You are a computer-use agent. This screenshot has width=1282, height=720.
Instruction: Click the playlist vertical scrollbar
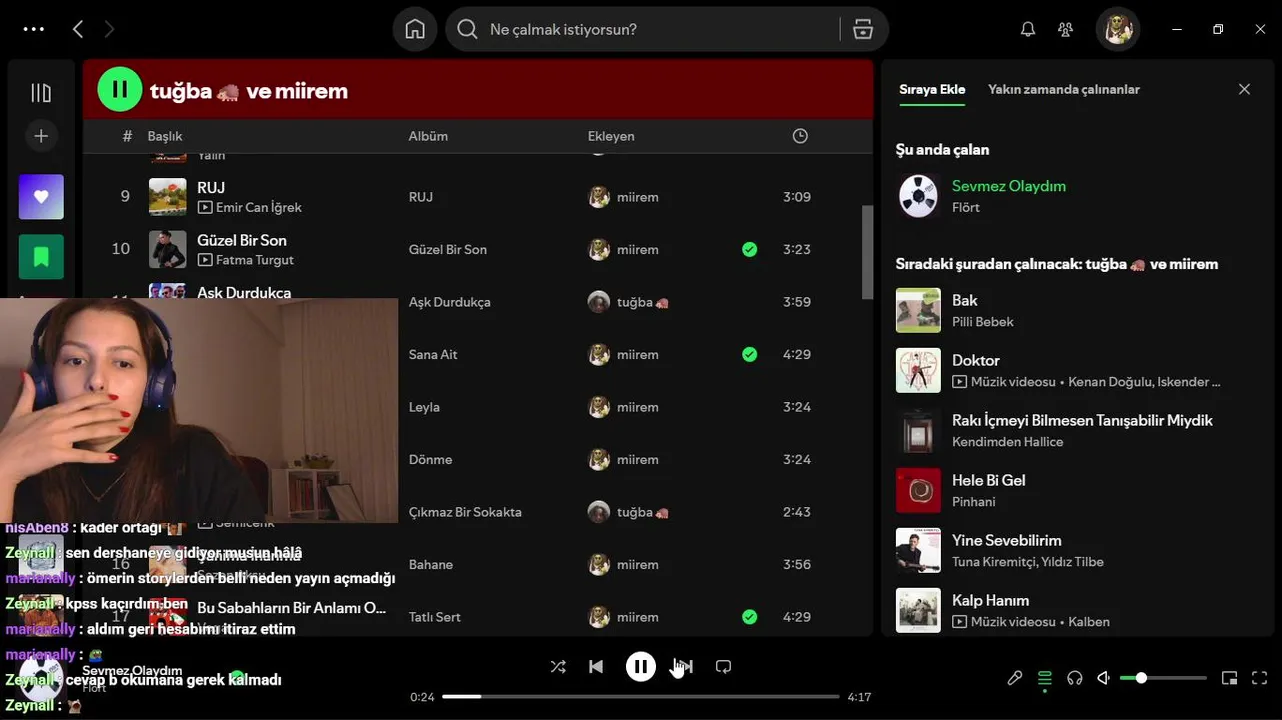coord(867,252)
